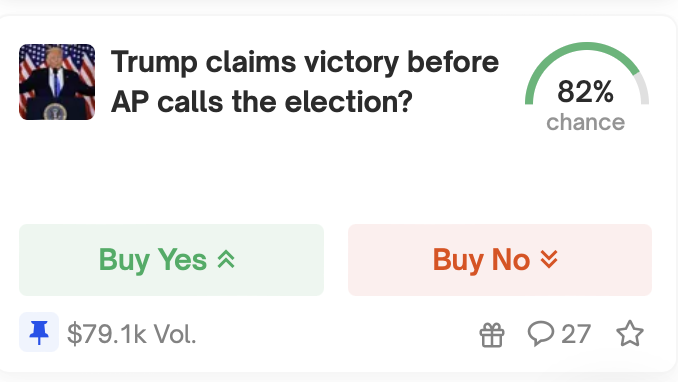Click the double up-chevron in Buy Yes

point(226,260)
